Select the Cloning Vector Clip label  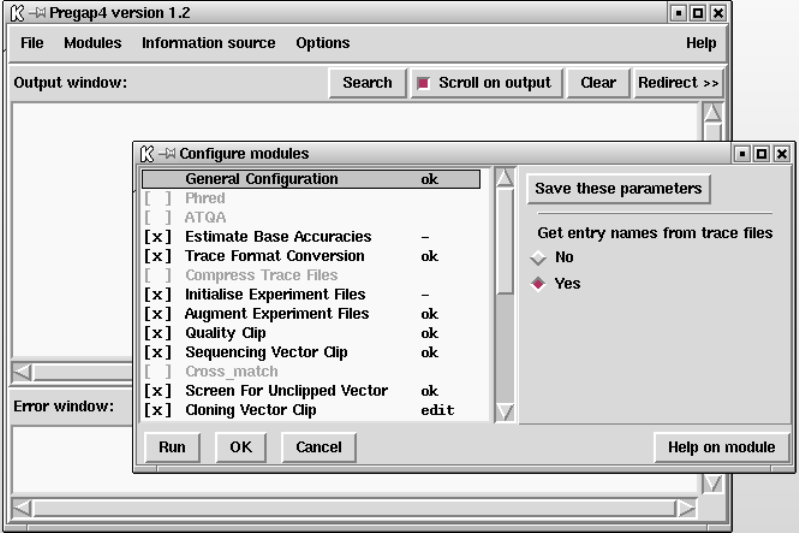pyautogui.click(x=251, y=410)
